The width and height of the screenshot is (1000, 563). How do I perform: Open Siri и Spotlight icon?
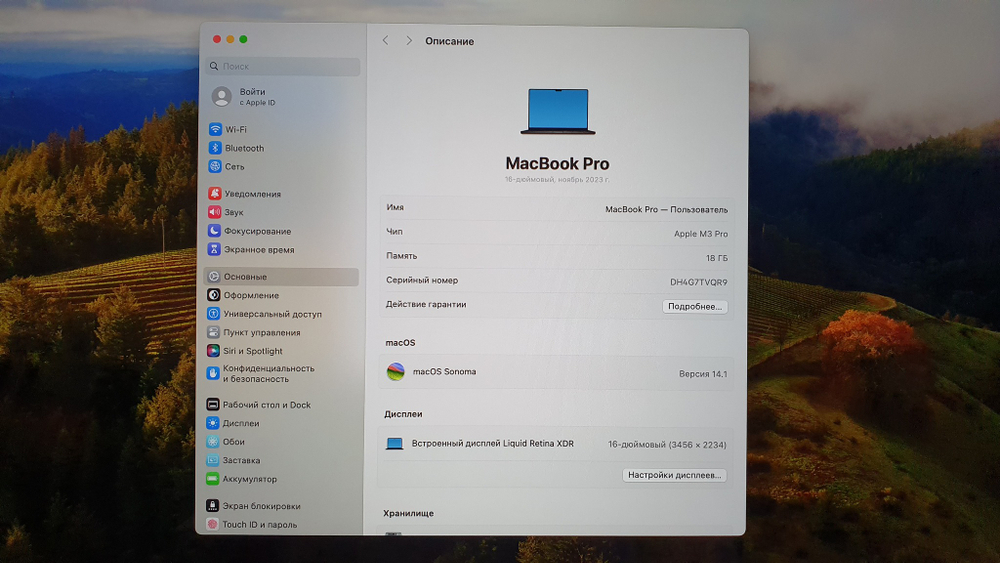[x=214, y=351]
